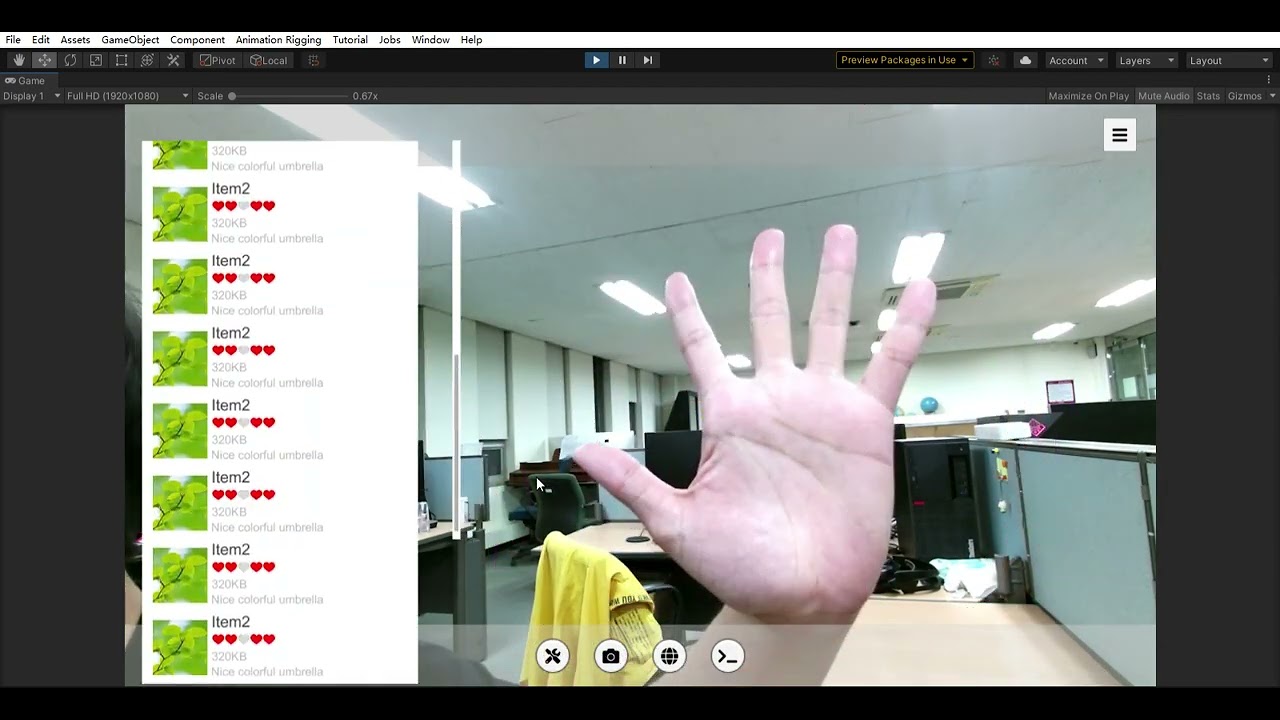Open the Layers dropdown

point(1146,60)
